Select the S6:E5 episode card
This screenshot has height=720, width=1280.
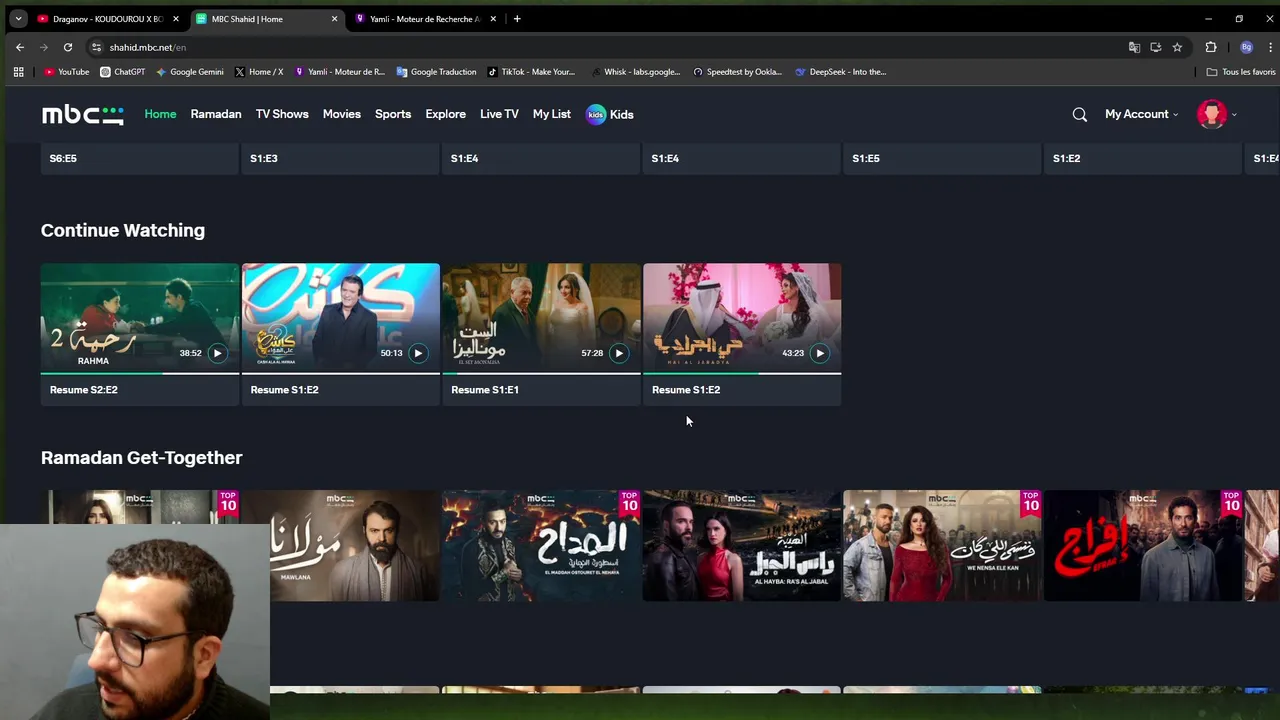(x=140, y=159)
